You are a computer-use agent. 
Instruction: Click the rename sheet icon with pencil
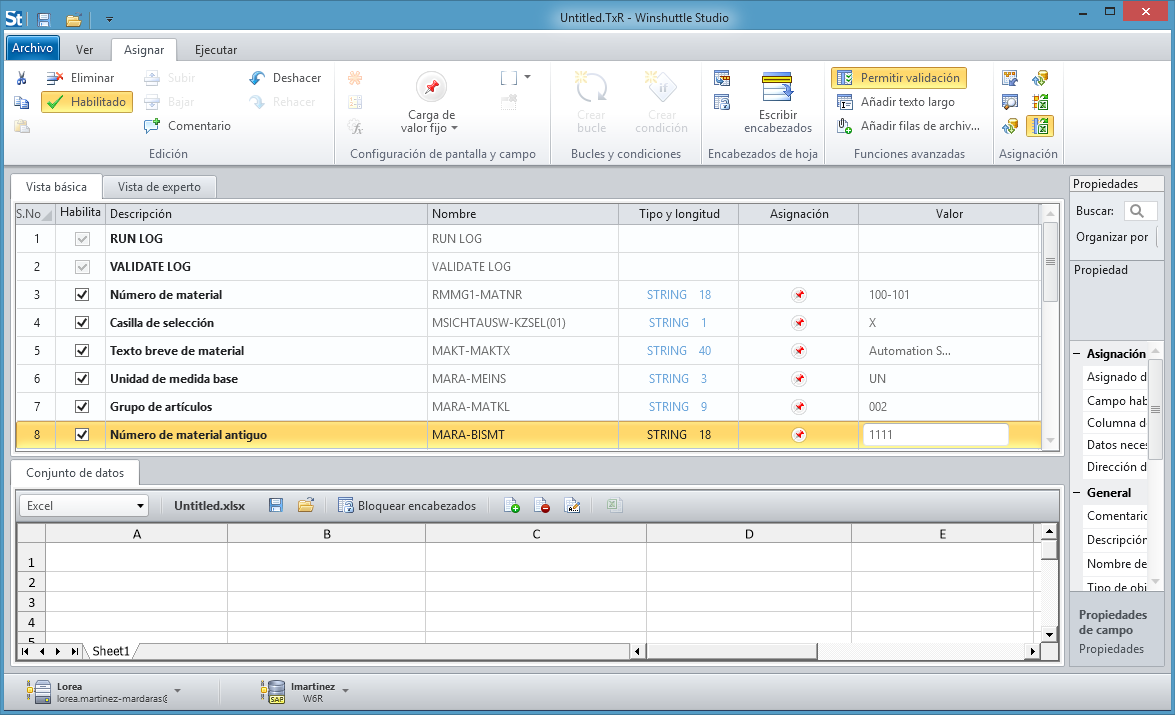(x=573, y=506)
